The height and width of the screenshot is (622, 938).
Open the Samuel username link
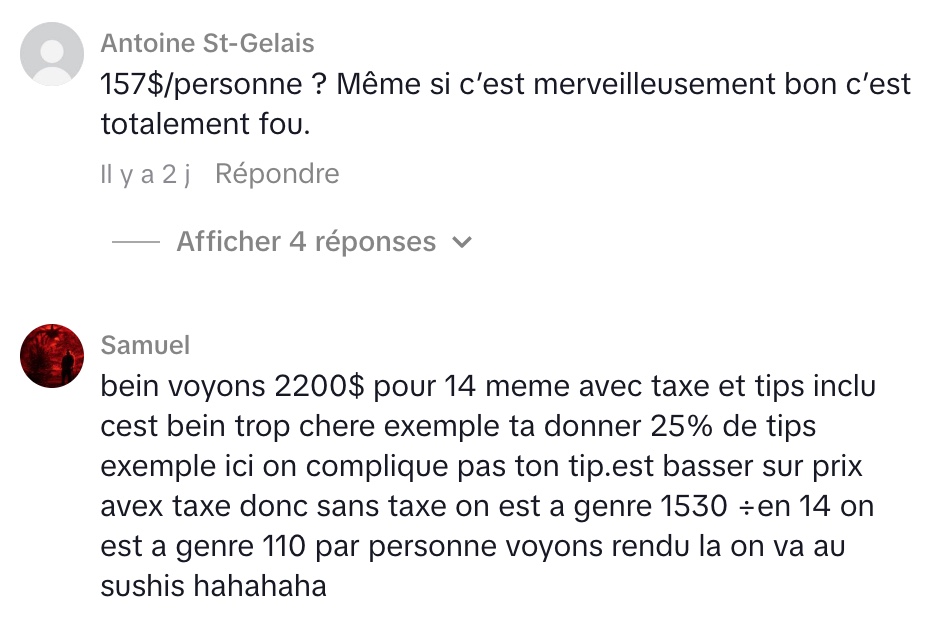(145, 345)
